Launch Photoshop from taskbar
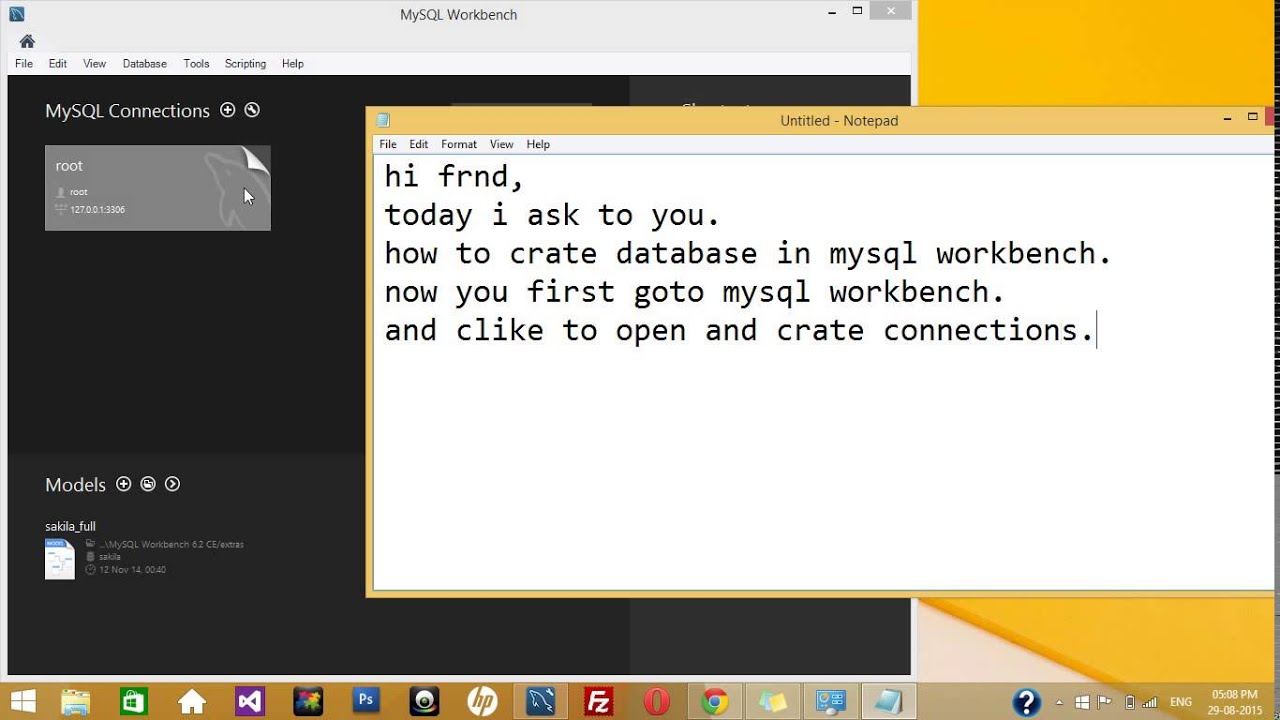Viewport: 1280px width, 720px height. (x=366, y=701)
